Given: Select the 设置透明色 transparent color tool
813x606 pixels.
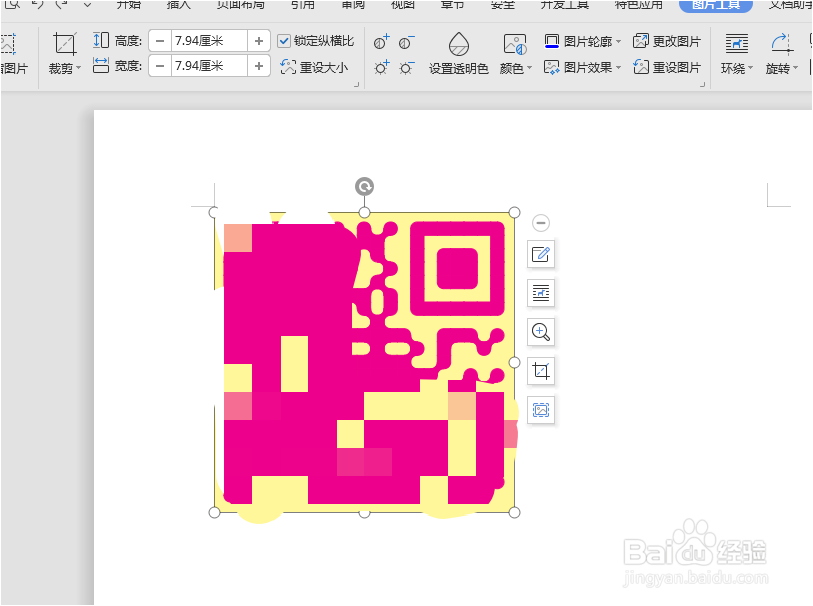Looking at the screenshot, I should (x=458, y=53).
